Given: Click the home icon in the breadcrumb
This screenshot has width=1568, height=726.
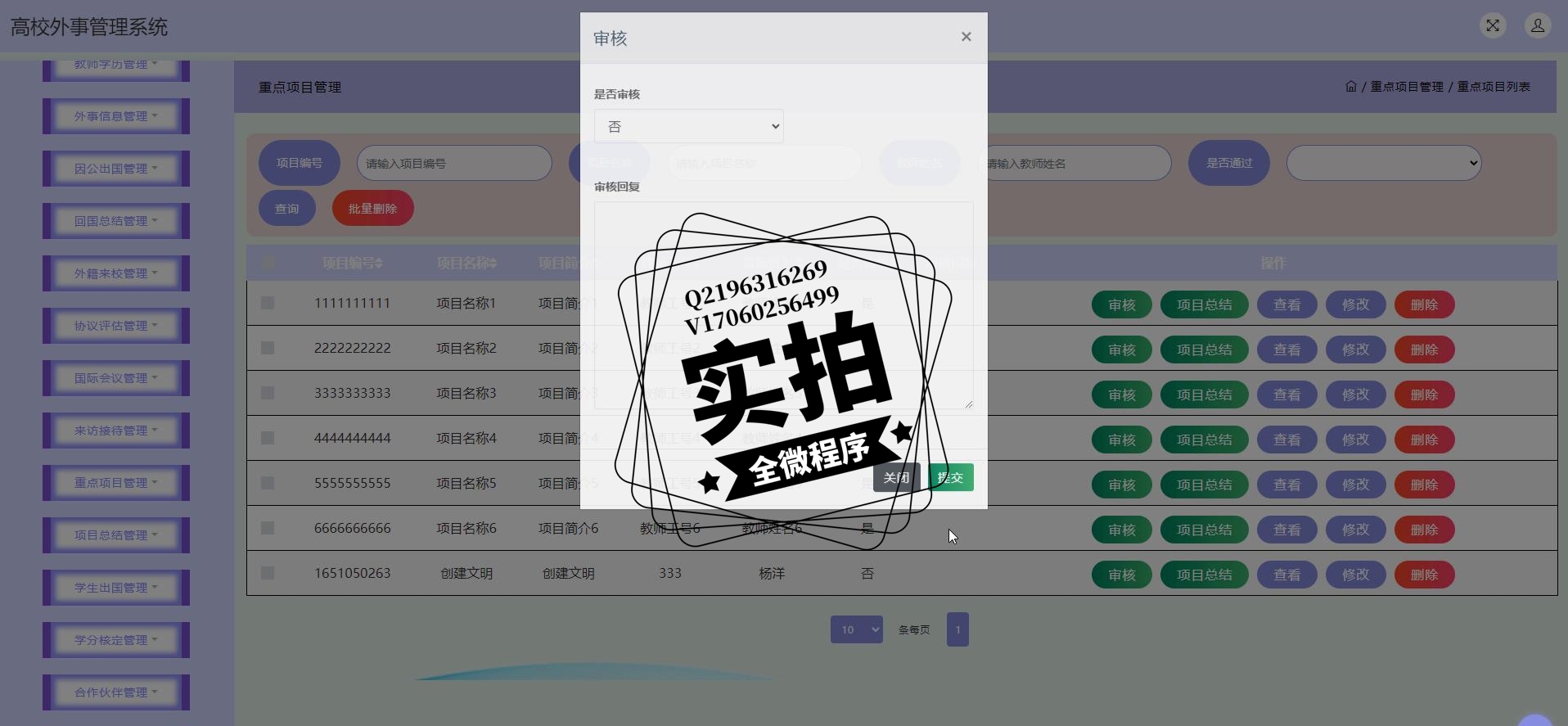Looking at the screenshot, I should (x=1351, y=86).
